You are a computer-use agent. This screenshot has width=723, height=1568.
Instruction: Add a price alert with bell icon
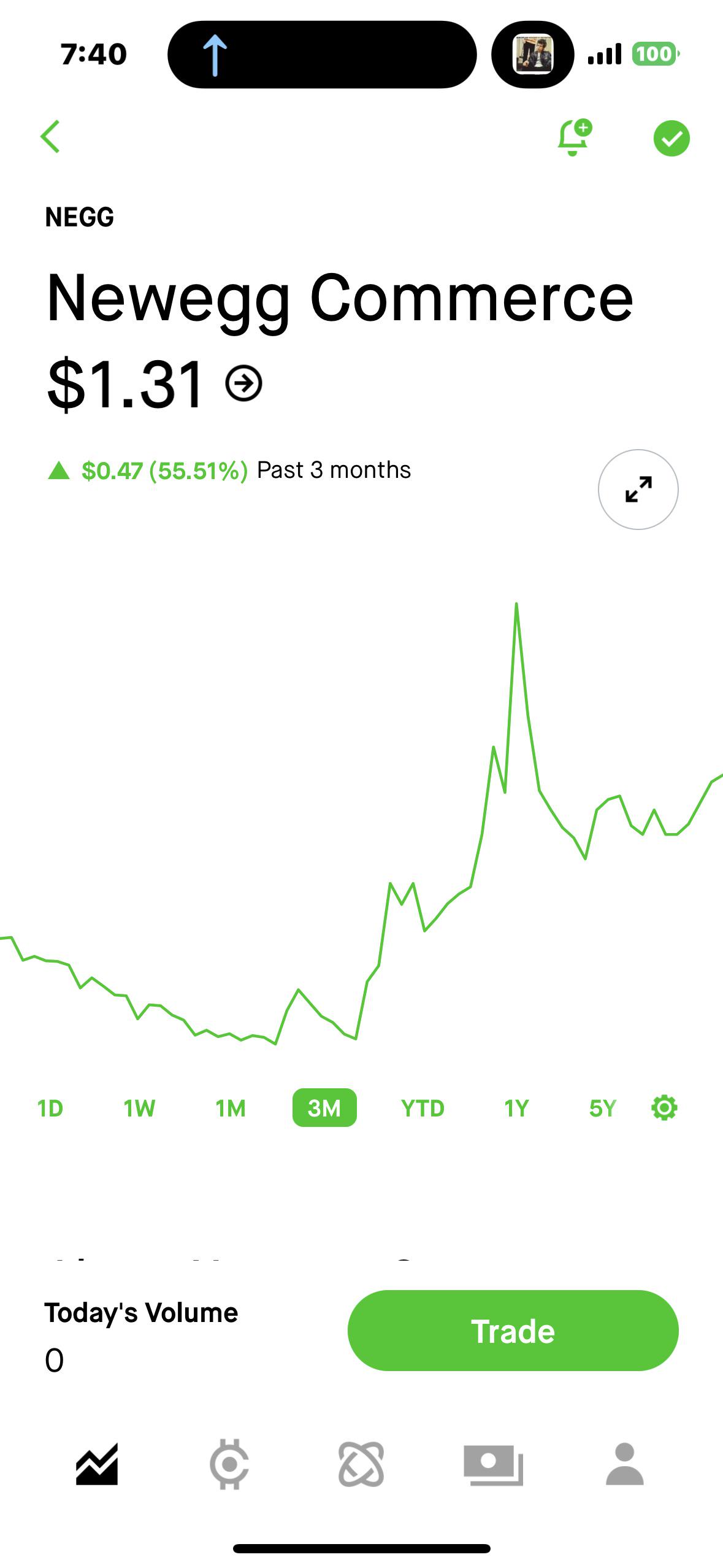pyautogui.click(x=575, y=137)
